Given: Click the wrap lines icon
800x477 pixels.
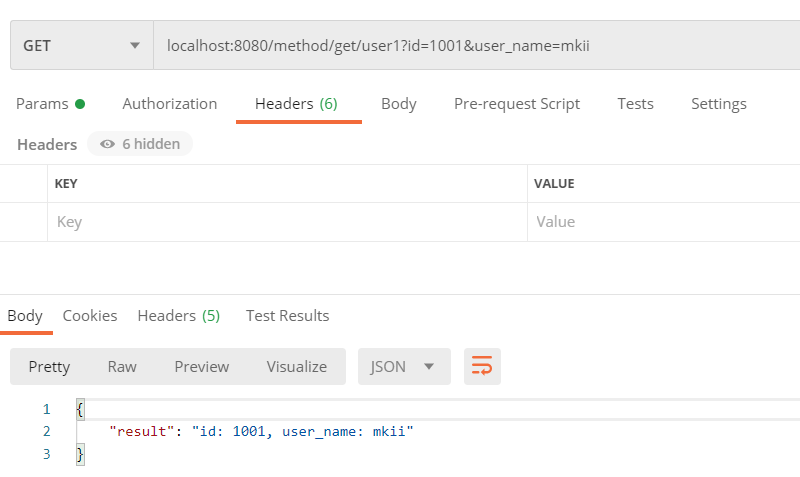Looking at the screenshot, I should click(482, 367).
